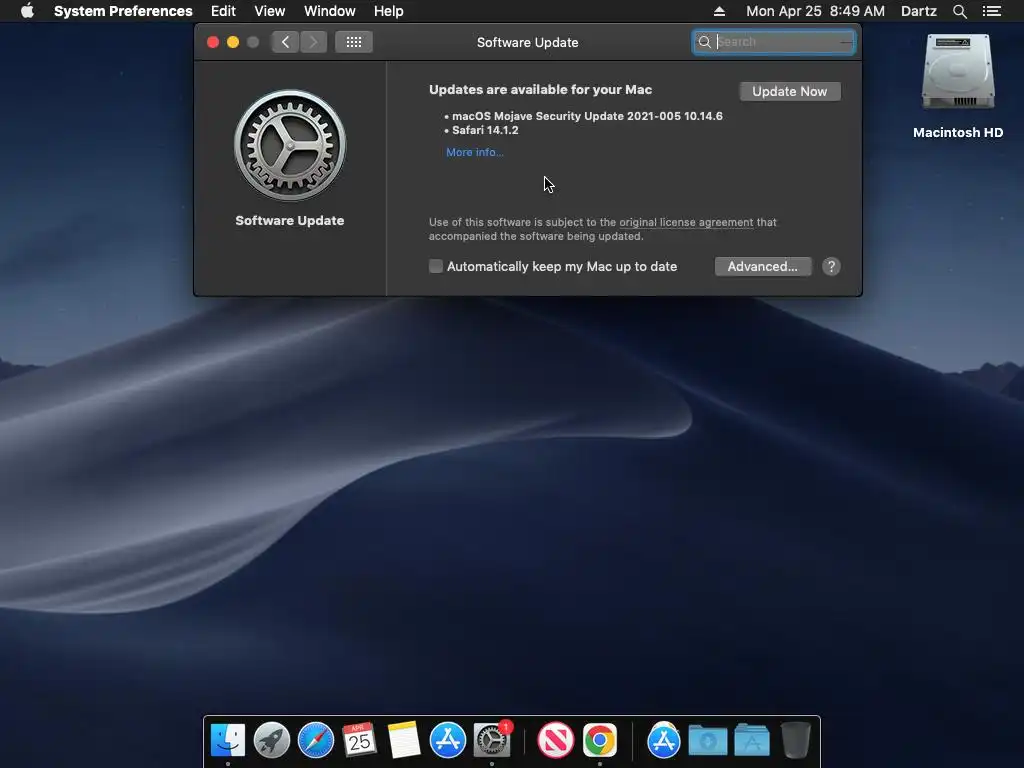The height and width of the screenshot is (768, 1024).
Task: Open the More info... link
Action: click(x=475, y=152)
